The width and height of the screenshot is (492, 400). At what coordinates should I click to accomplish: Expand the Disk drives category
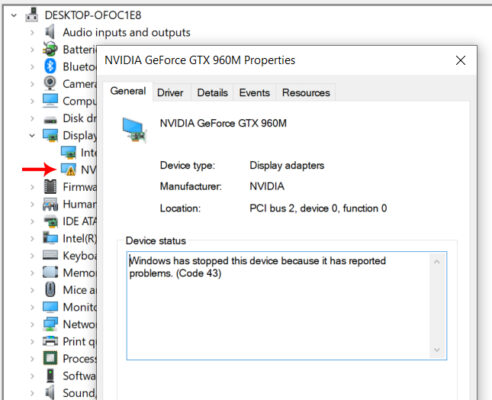32,118
